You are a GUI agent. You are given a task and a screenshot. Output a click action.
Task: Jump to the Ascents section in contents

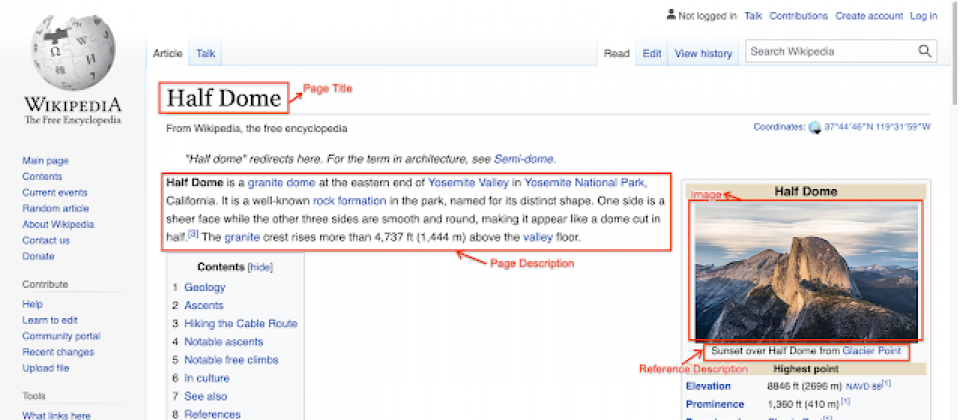(x=204, y=305)
